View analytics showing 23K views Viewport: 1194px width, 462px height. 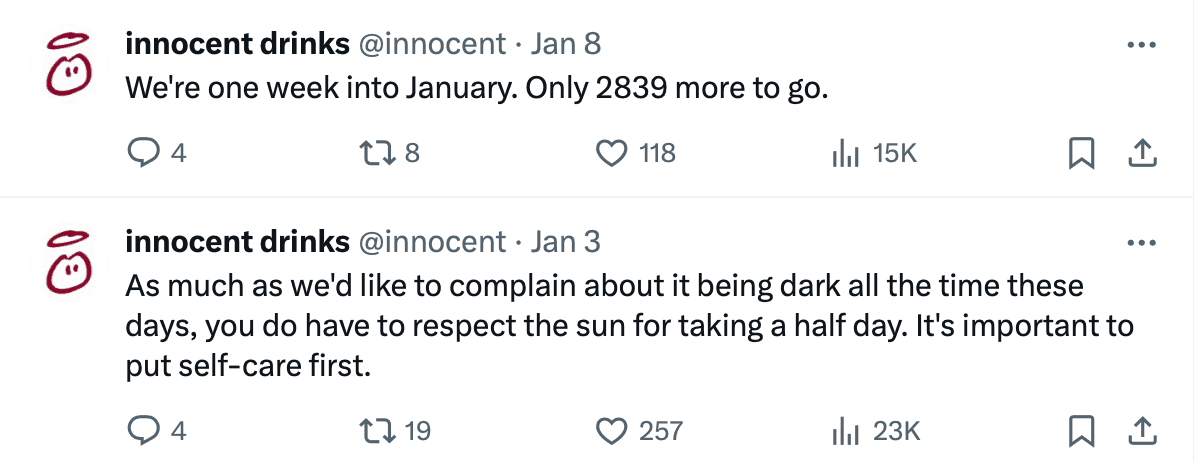(845, 431)
